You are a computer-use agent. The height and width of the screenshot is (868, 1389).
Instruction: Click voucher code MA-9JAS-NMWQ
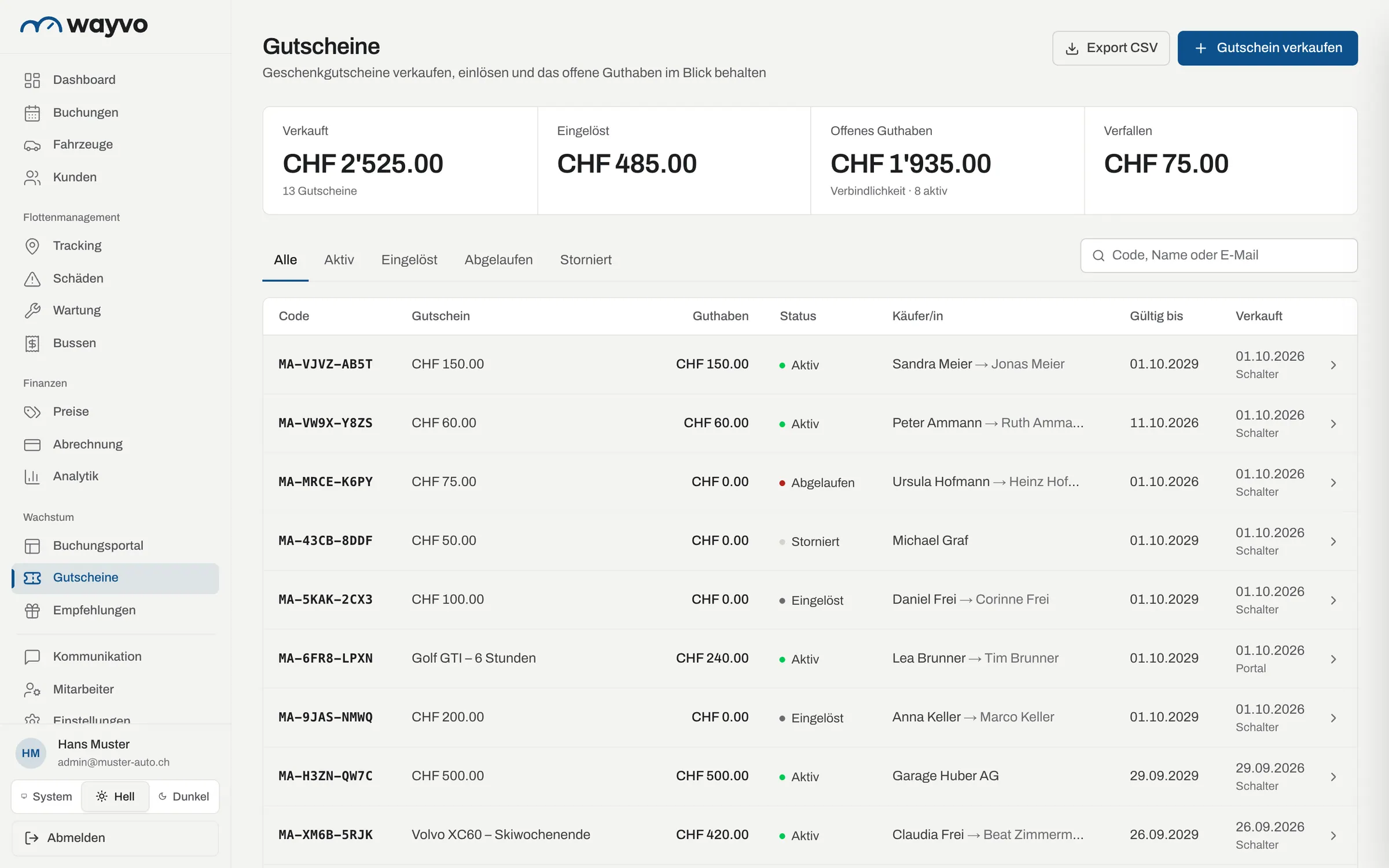(326, 717)
